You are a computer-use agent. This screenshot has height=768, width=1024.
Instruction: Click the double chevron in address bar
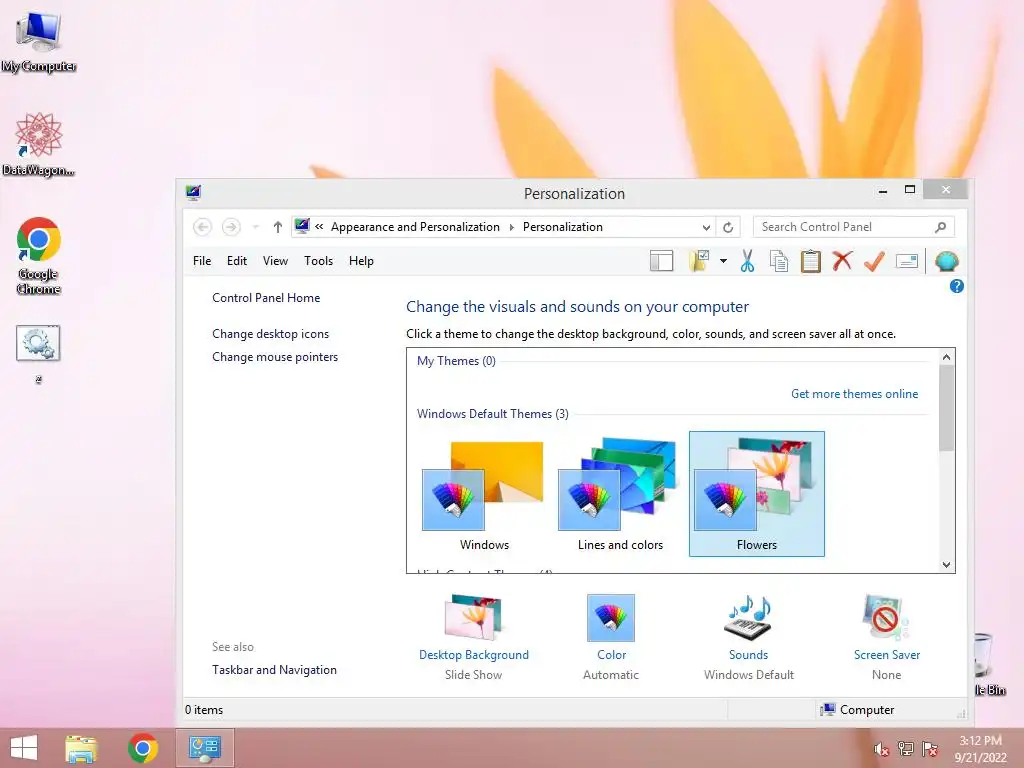click(x=319, y=227)
